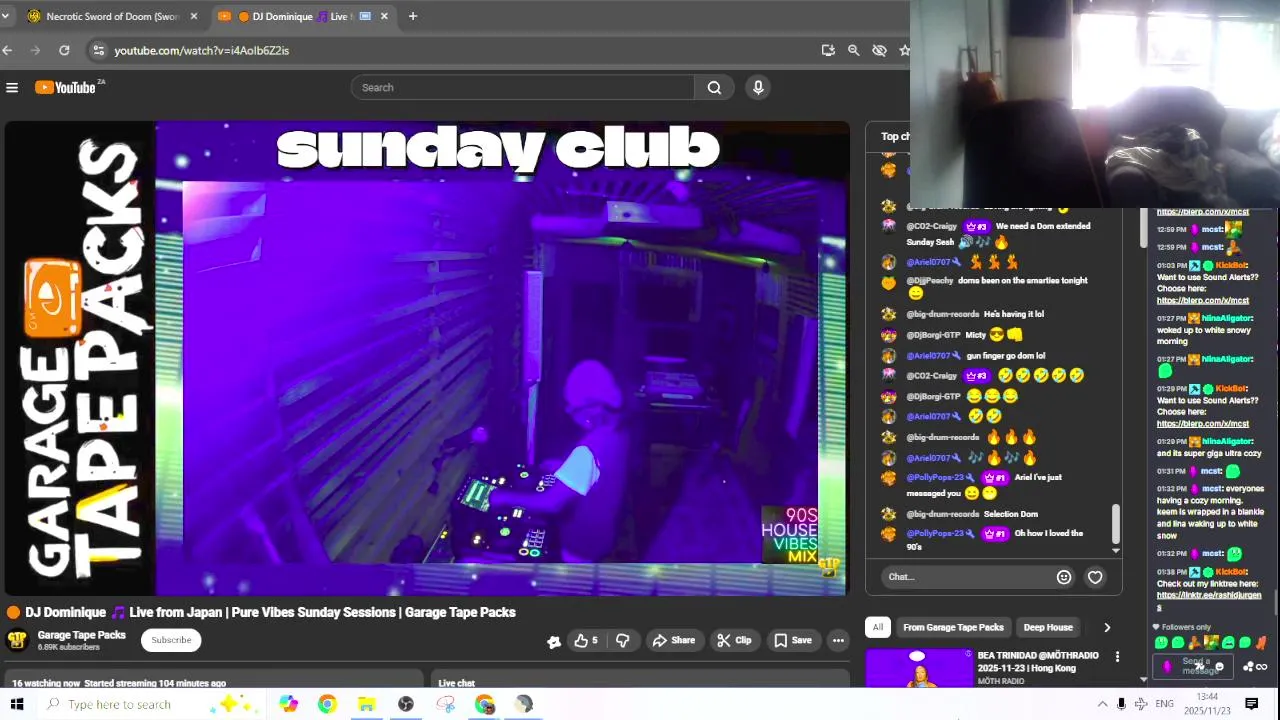Viewport: 1280px width, 720px height.
Task: Open the YouTube guide hamburger menu
Action: pos(12,88)
